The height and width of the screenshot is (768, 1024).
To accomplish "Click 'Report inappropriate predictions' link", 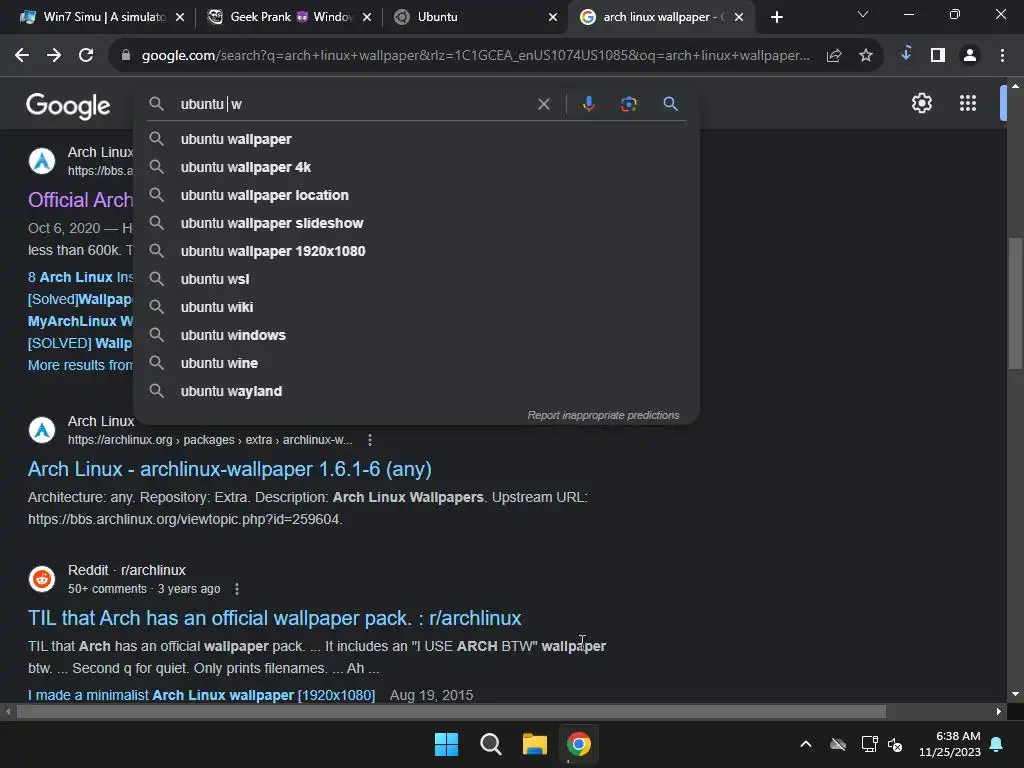I will (603, 415).
